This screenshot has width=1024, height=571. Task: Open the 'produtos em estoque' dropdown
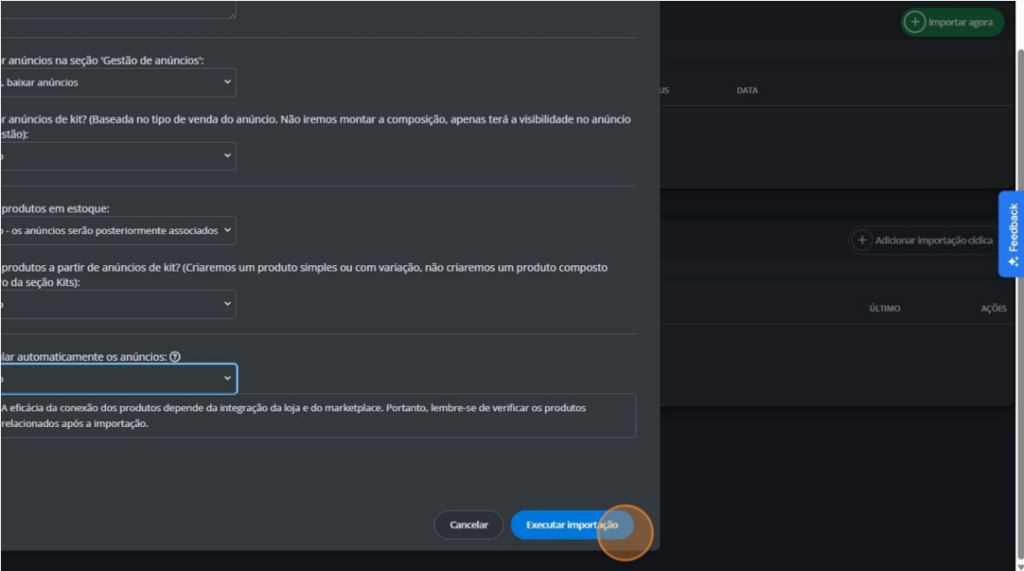click(x=118, y=230)
